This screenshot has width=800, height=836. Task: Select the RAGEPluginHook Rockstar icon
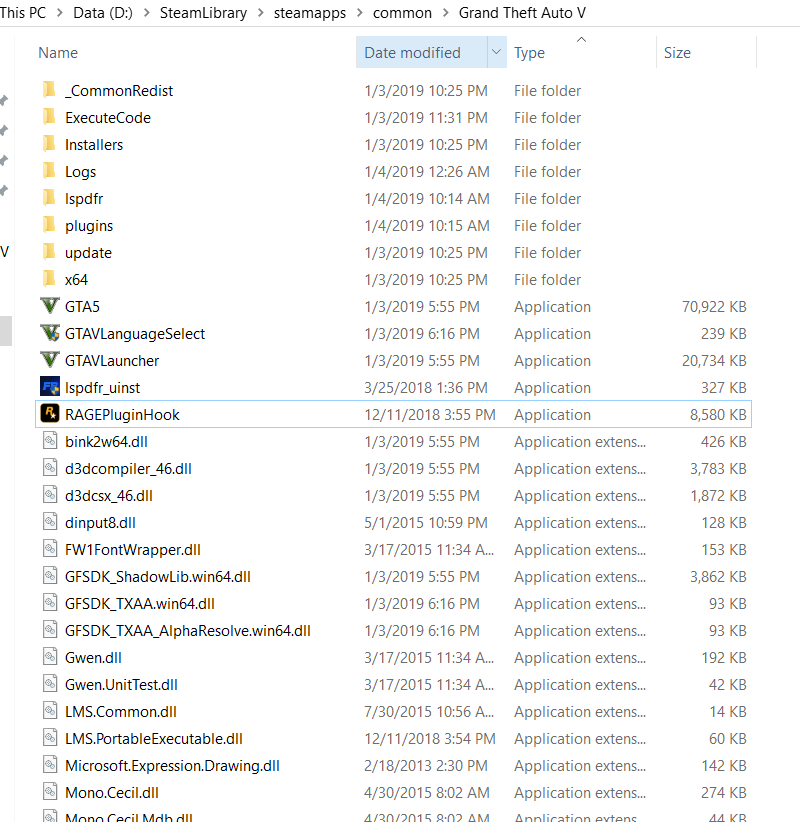(50, 414)
